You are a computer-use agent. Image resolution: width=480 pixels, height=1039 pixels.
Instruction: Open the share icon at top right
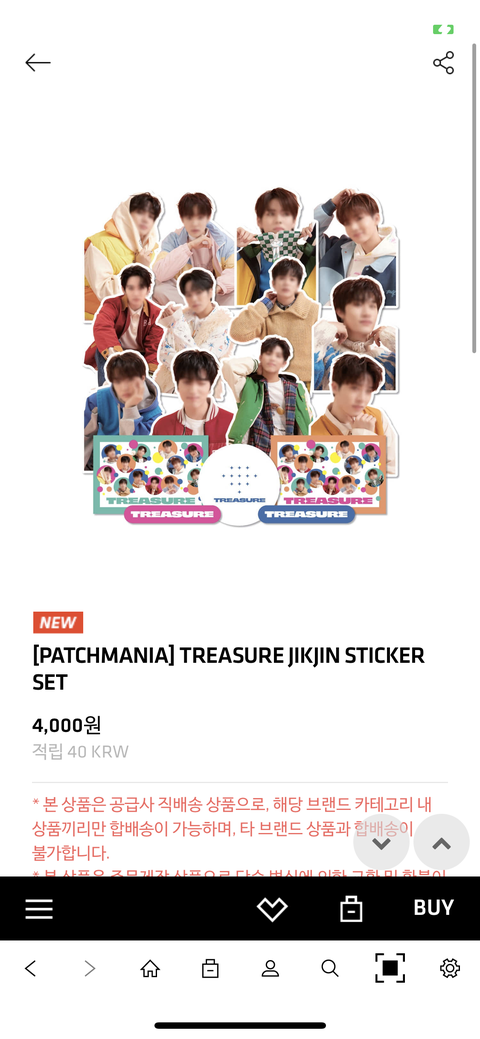[444, 62]
